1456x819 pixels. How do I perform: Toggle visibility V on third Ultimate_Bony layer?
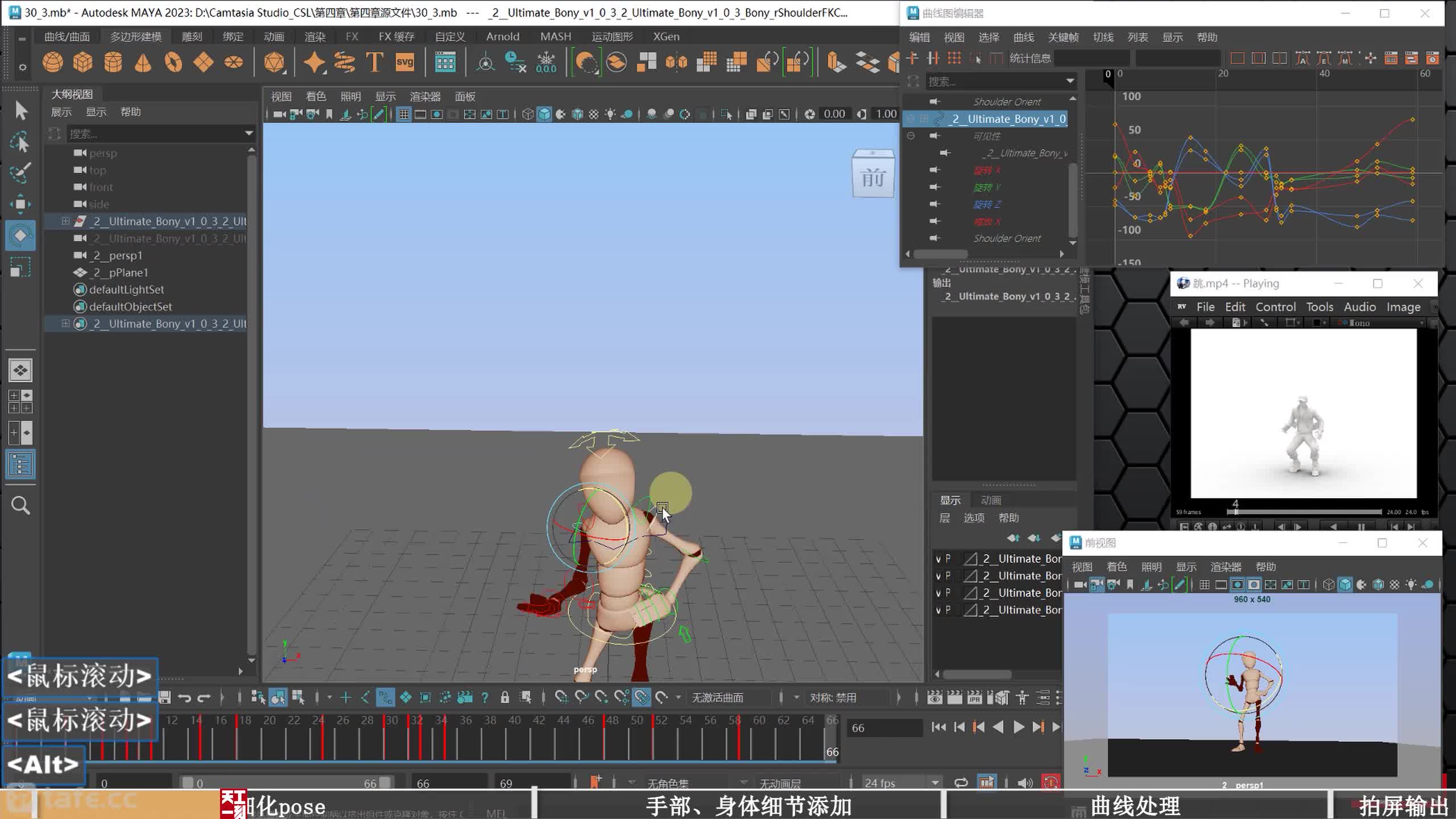[938, 593]
